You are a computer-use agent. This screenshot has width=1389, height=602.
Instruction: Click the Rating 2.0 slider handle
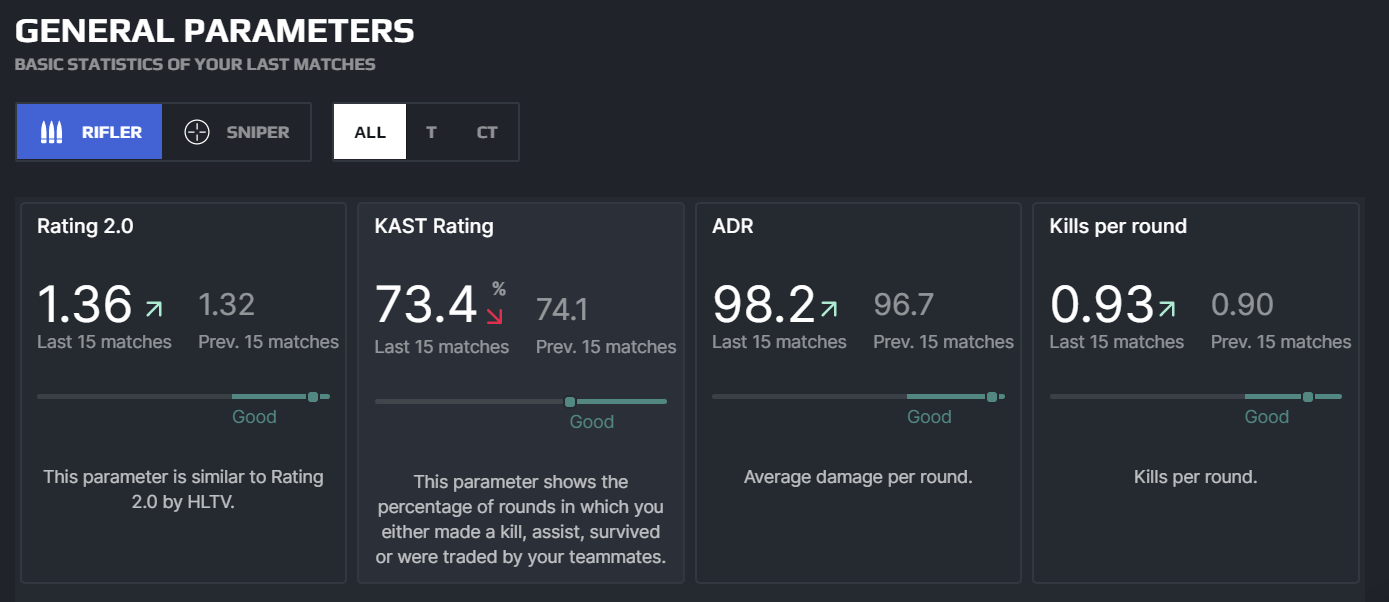pos(313,397)
